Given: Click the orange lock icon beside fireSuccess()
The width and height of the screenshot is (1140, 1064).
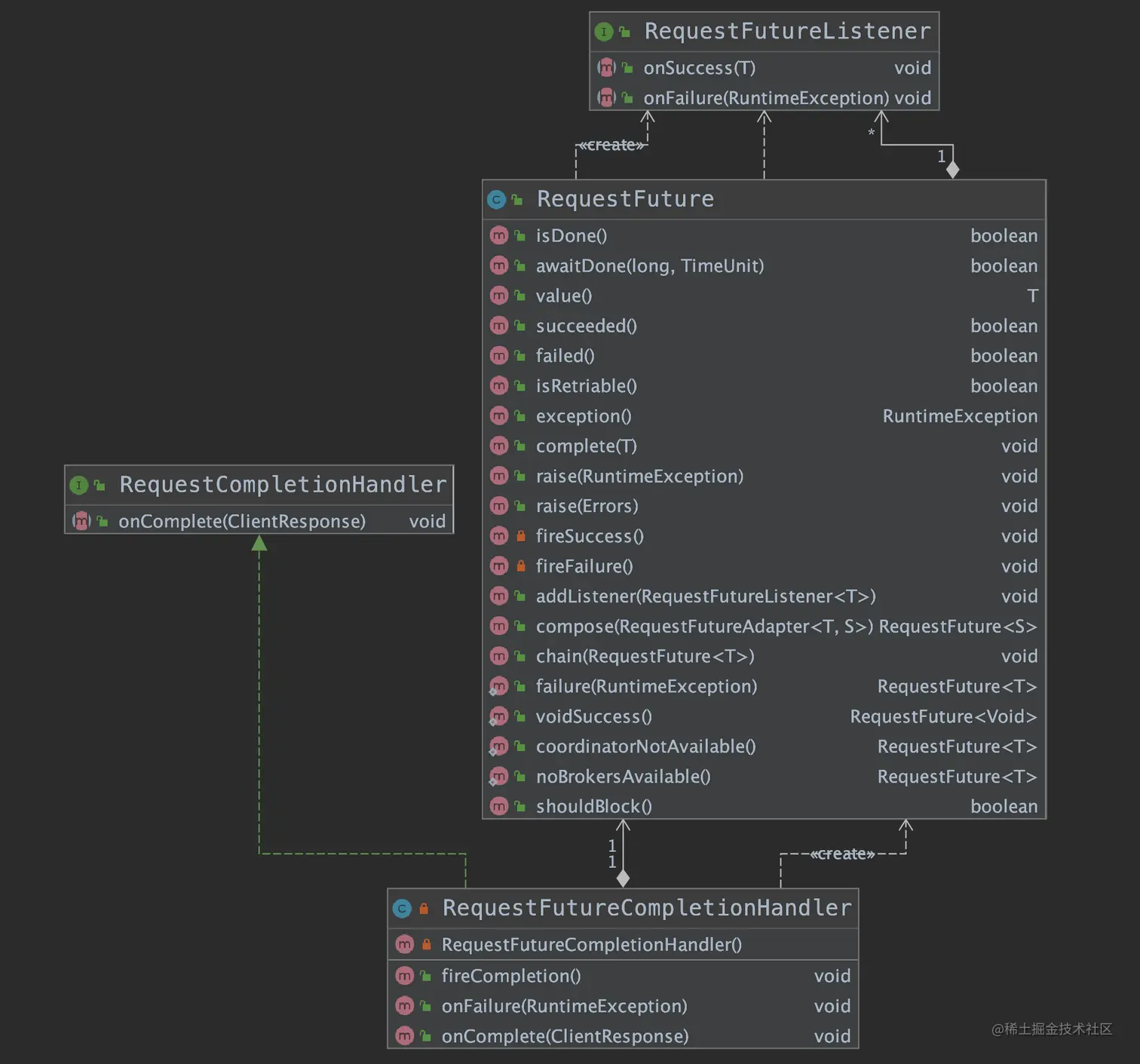Looking at the screenshot, I should tap(520, 536).
